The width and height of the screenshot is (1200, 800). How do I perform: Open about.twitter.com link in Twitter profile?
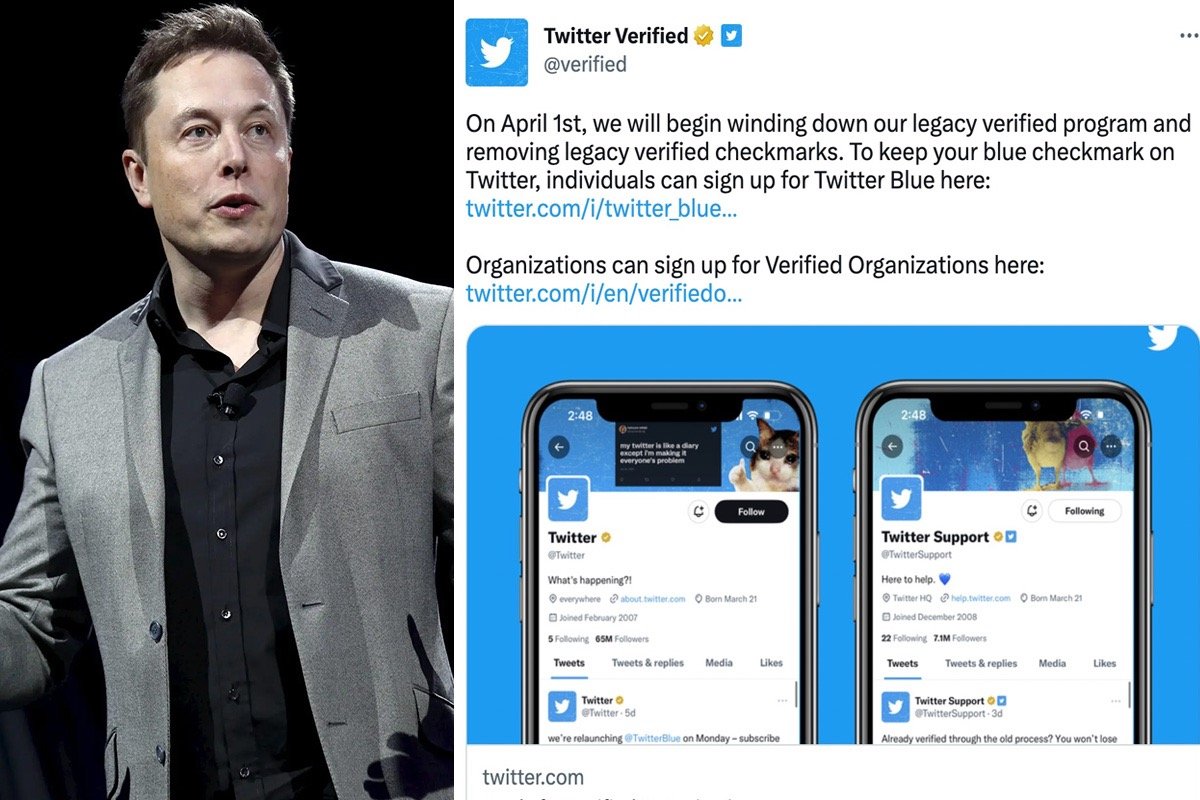[x=652, y=599]
